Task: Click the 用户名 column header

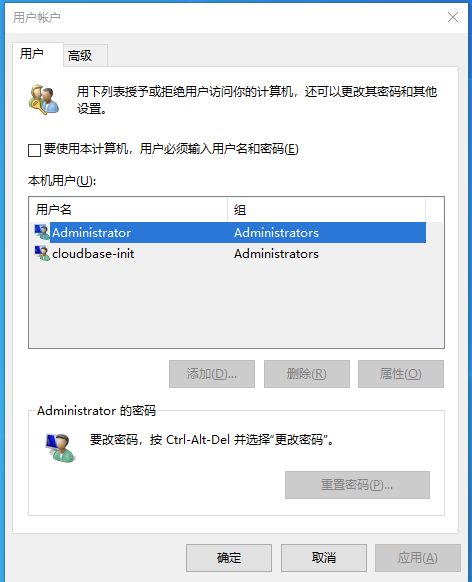Action: click(128, 210)
